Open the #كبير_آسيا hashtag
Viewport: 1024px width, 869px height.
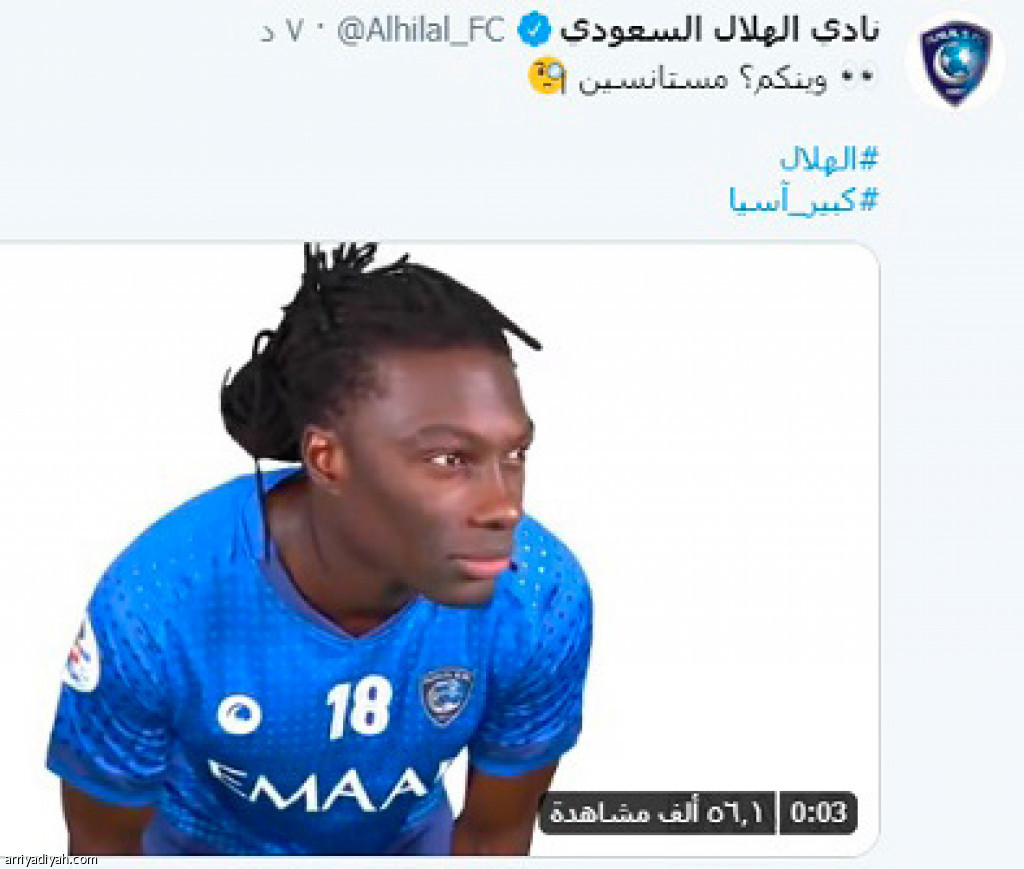(804, 200)
